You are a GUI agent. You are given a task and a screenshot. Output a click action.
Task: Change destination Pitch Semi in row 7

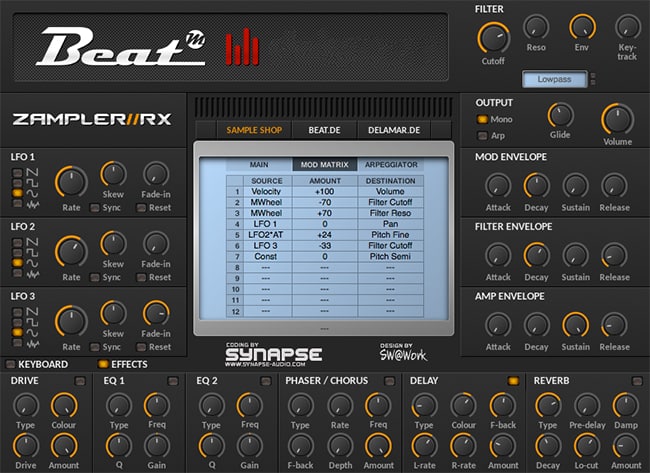pos(390,256)
